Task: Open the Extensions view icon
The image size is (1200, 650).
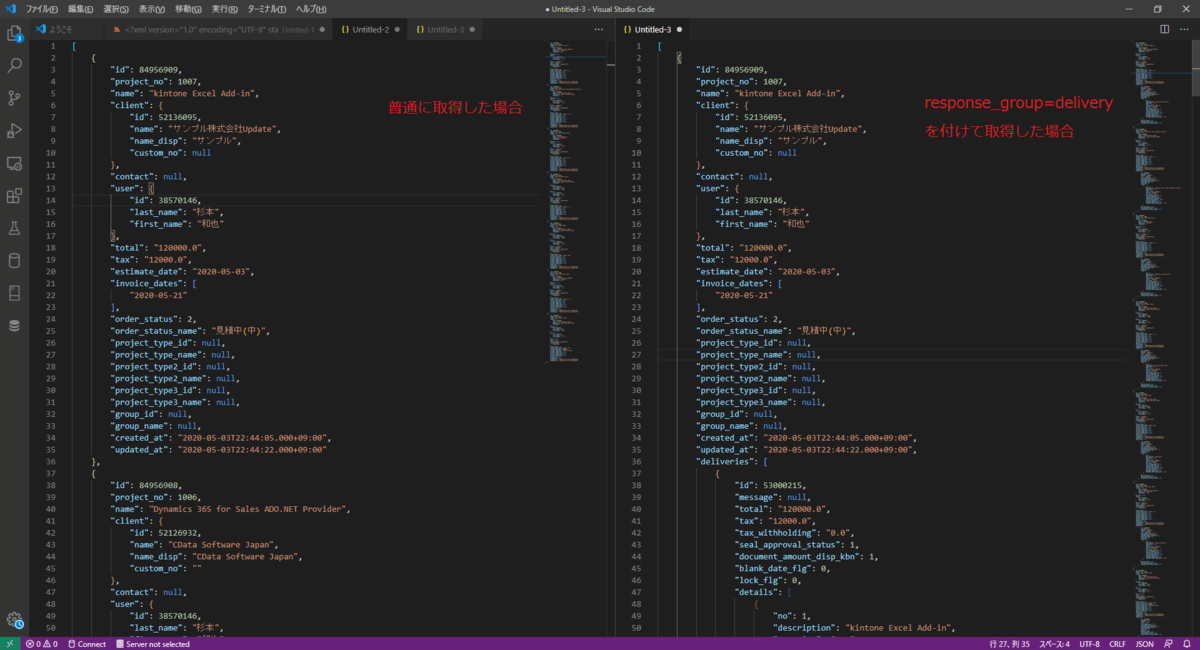Action: [14, 196]
